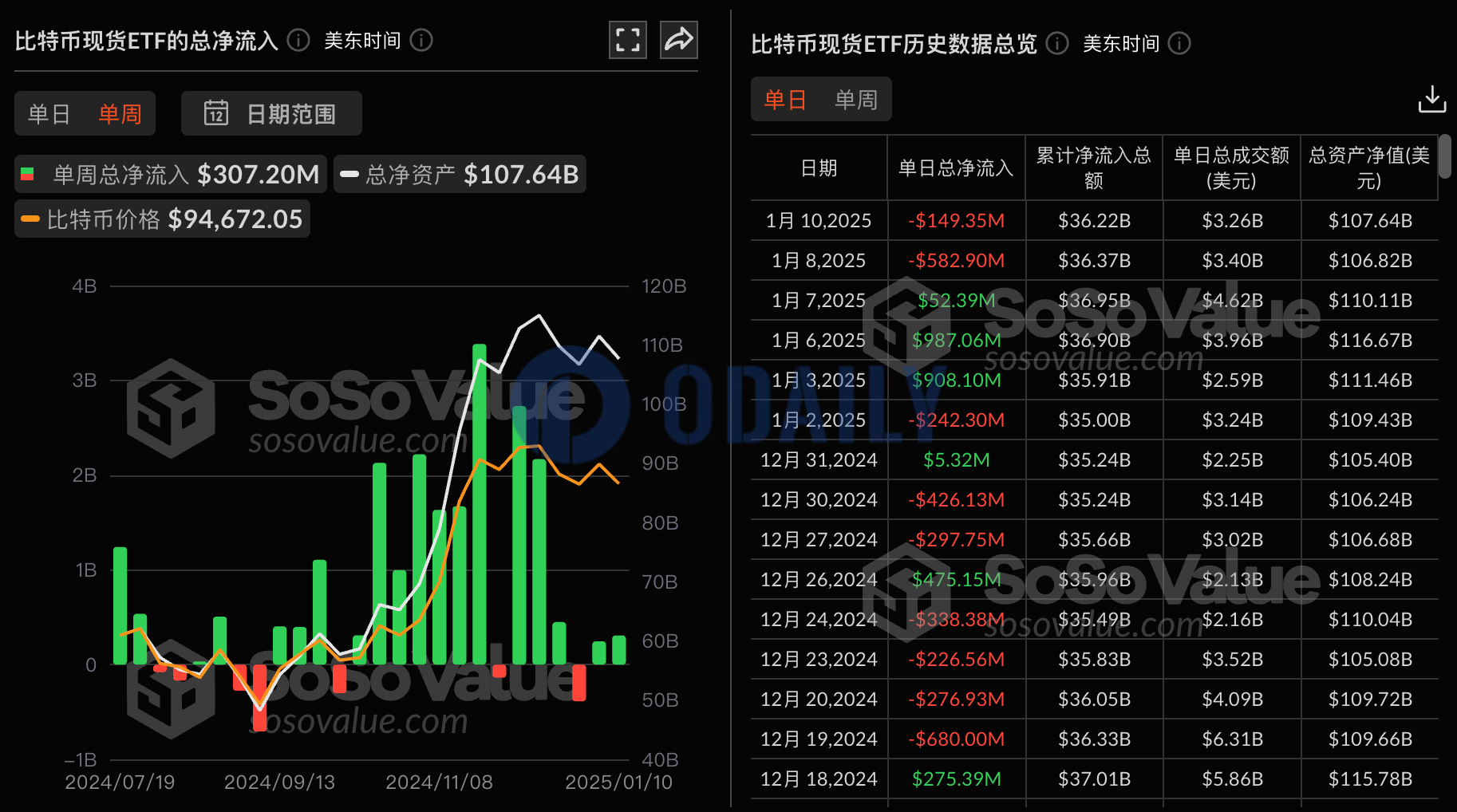This screenshot has width=1457, height=812.
Task: Click the $908.10M net inflow cell
Action: coord(956,380)
